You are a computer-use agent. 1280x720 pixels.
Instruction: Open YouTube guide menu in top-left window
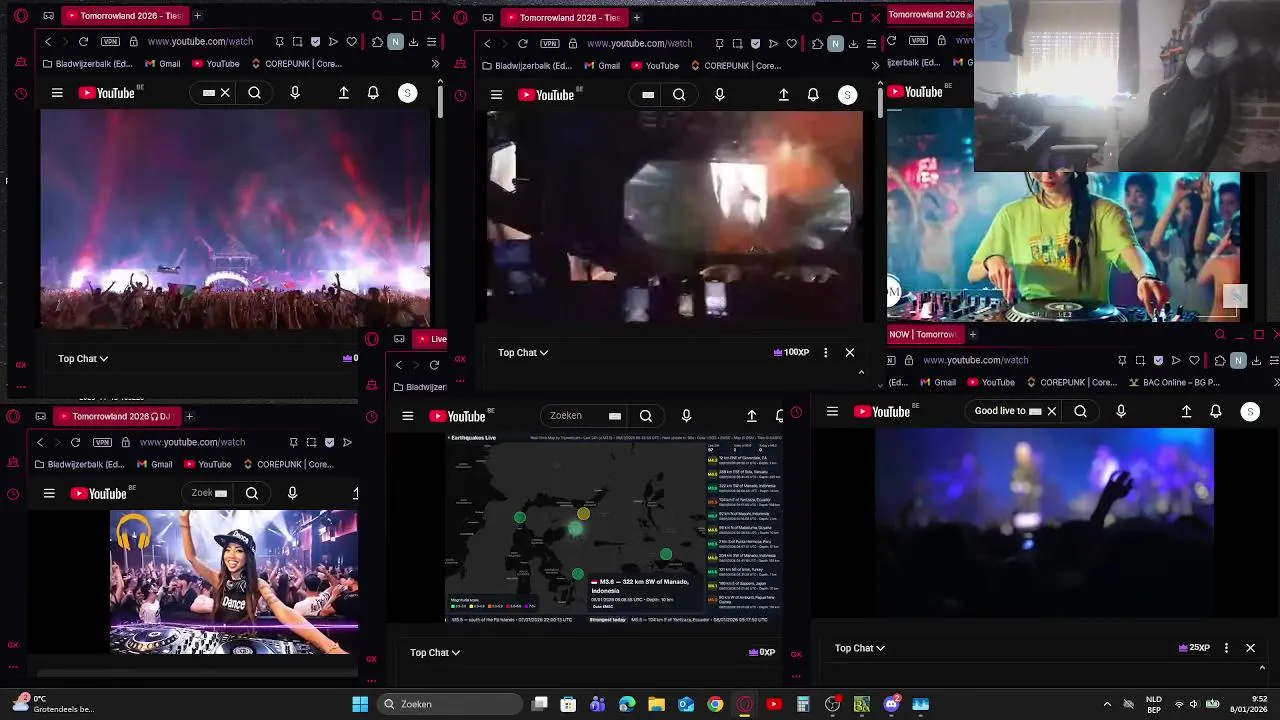click(57, 93)
